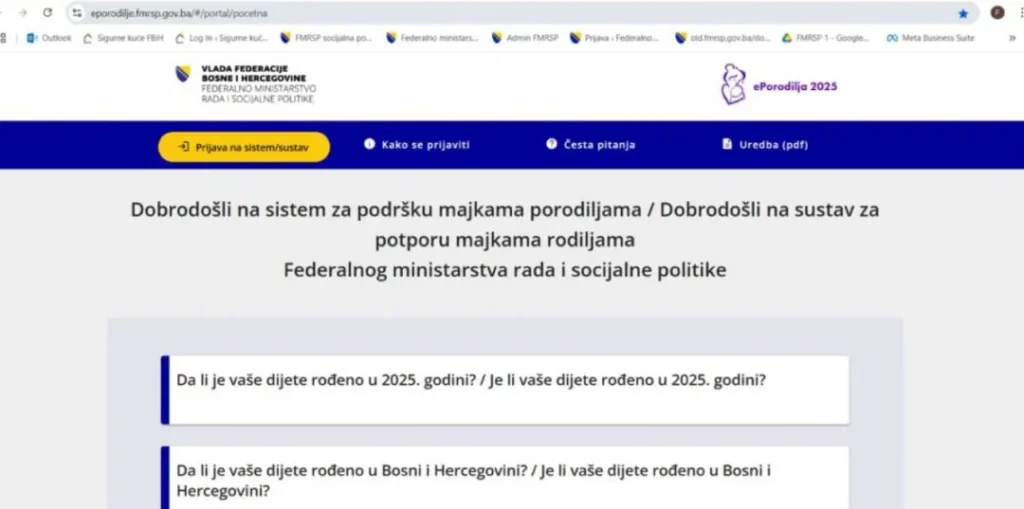The width and height of the screenshot is (1024, 509).
Task: Open the Sigurne kuće FBiH bookmark
Action: click(123, 38)
